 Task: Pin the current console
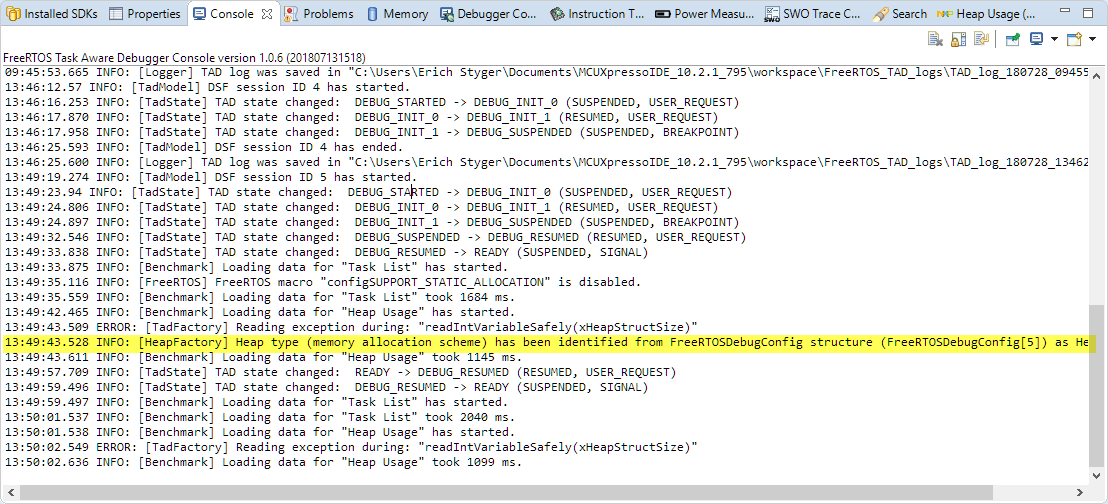[1012, 40]
